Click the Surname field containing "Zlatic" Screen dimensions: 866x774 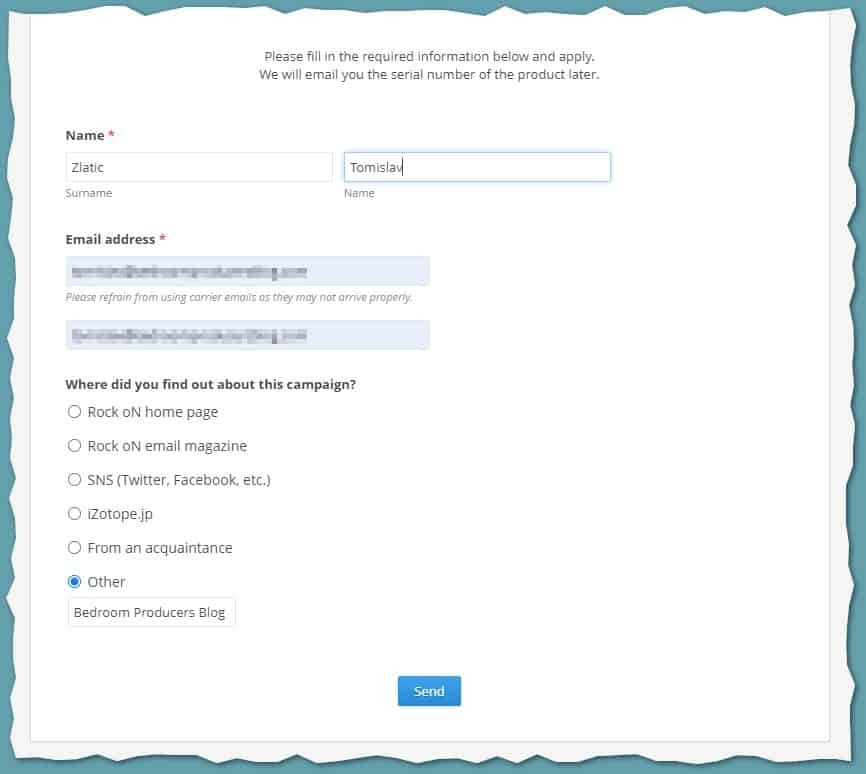point(198,167)
